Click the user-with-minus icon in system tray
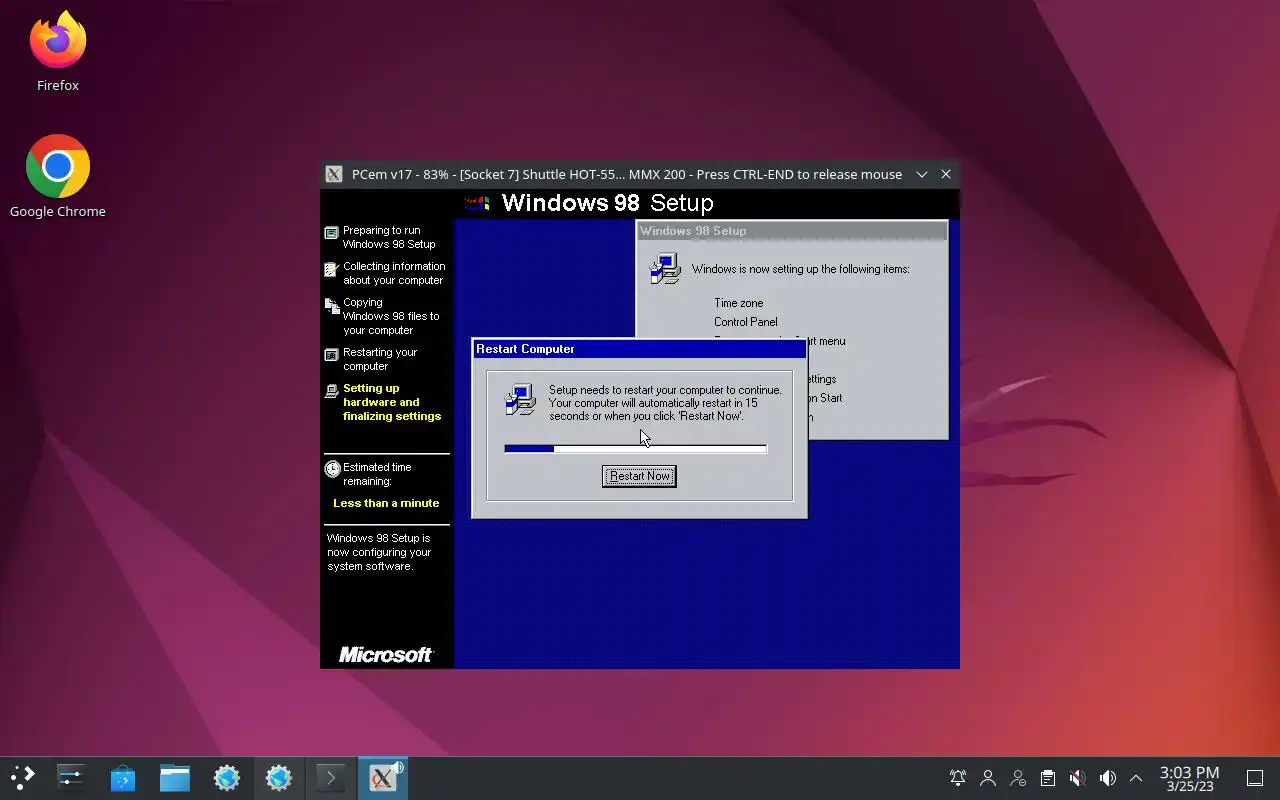The width and height of the screenshot is (1280, 800). [1018, 778]
